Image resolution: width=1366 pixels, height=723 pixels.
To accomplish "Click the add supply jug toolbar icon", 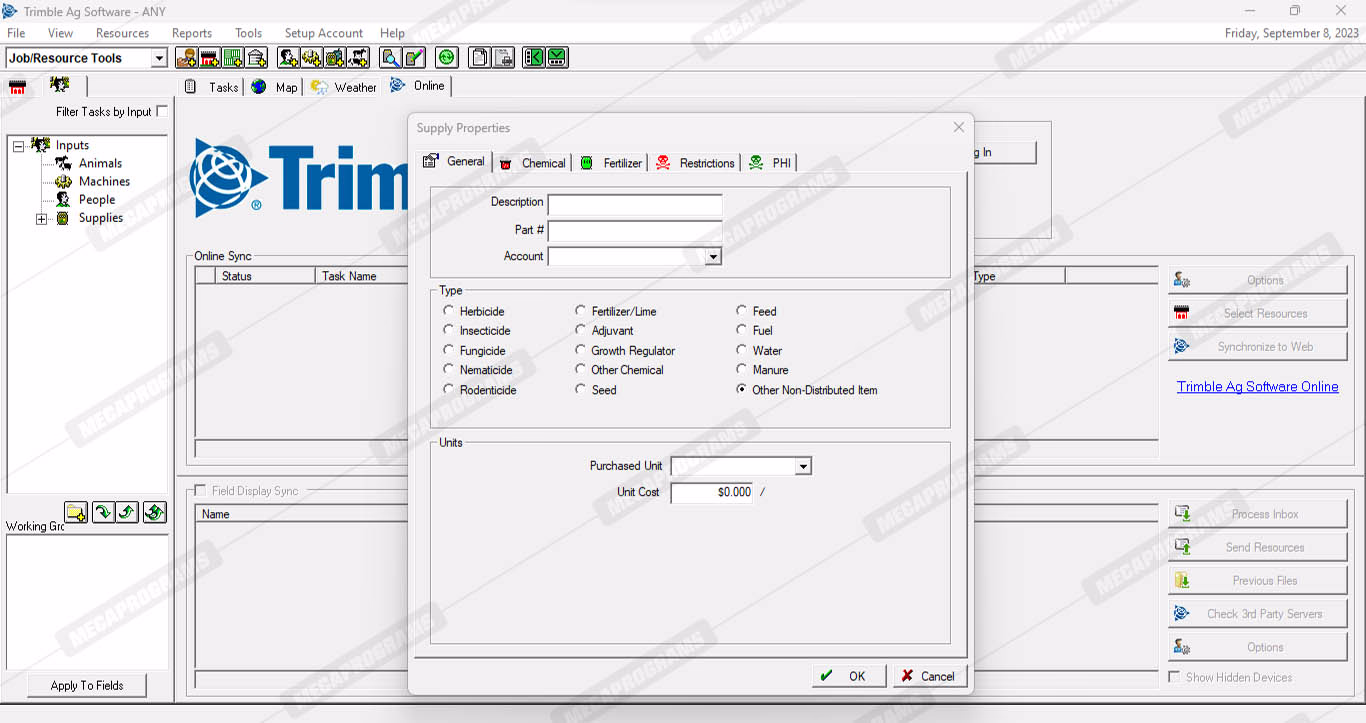I will 335,58.
